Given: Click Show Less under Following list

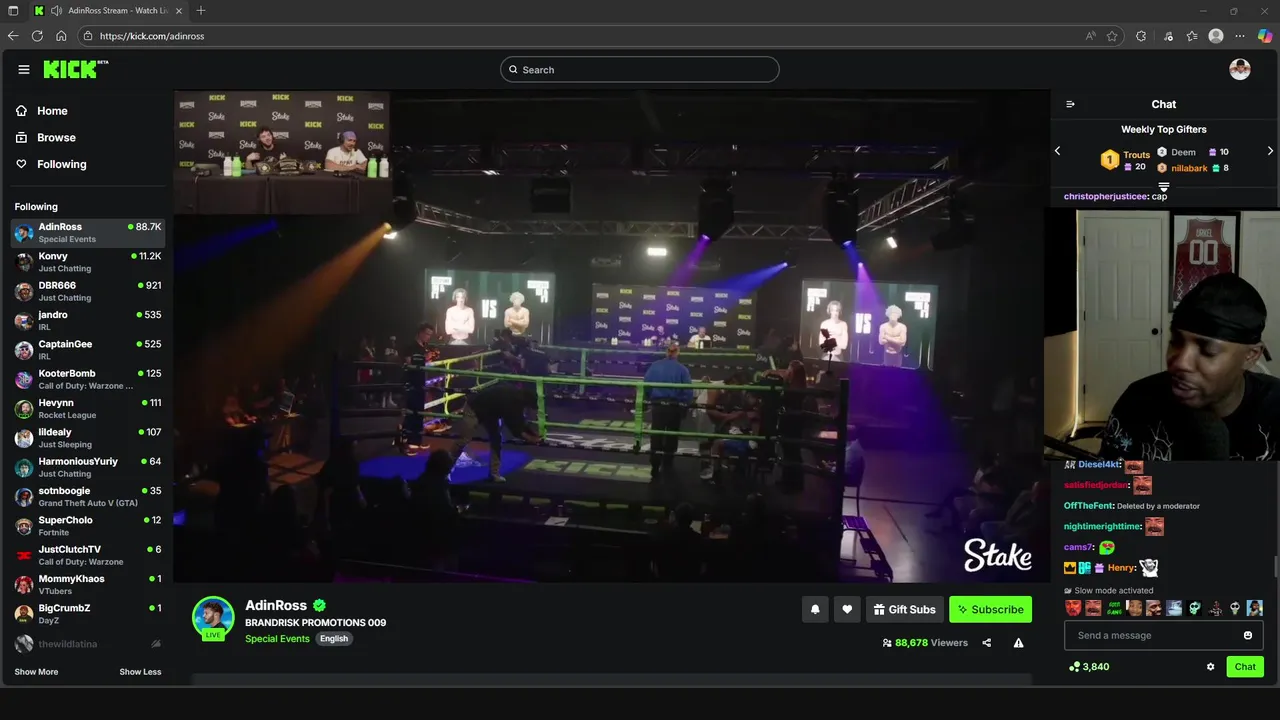Looking at the screenshot, I should (140, 672).
